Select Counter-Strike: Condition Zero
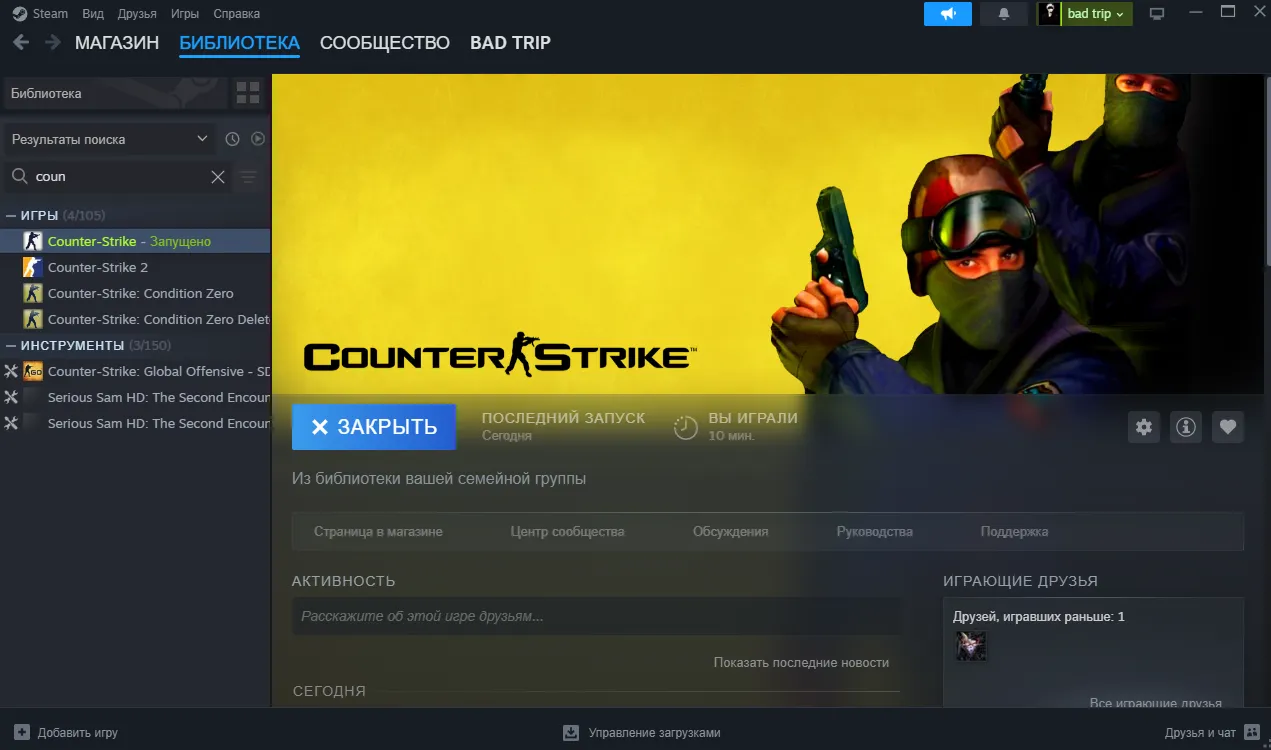The height and width of the screenshot is (750, 1271). 135,293
